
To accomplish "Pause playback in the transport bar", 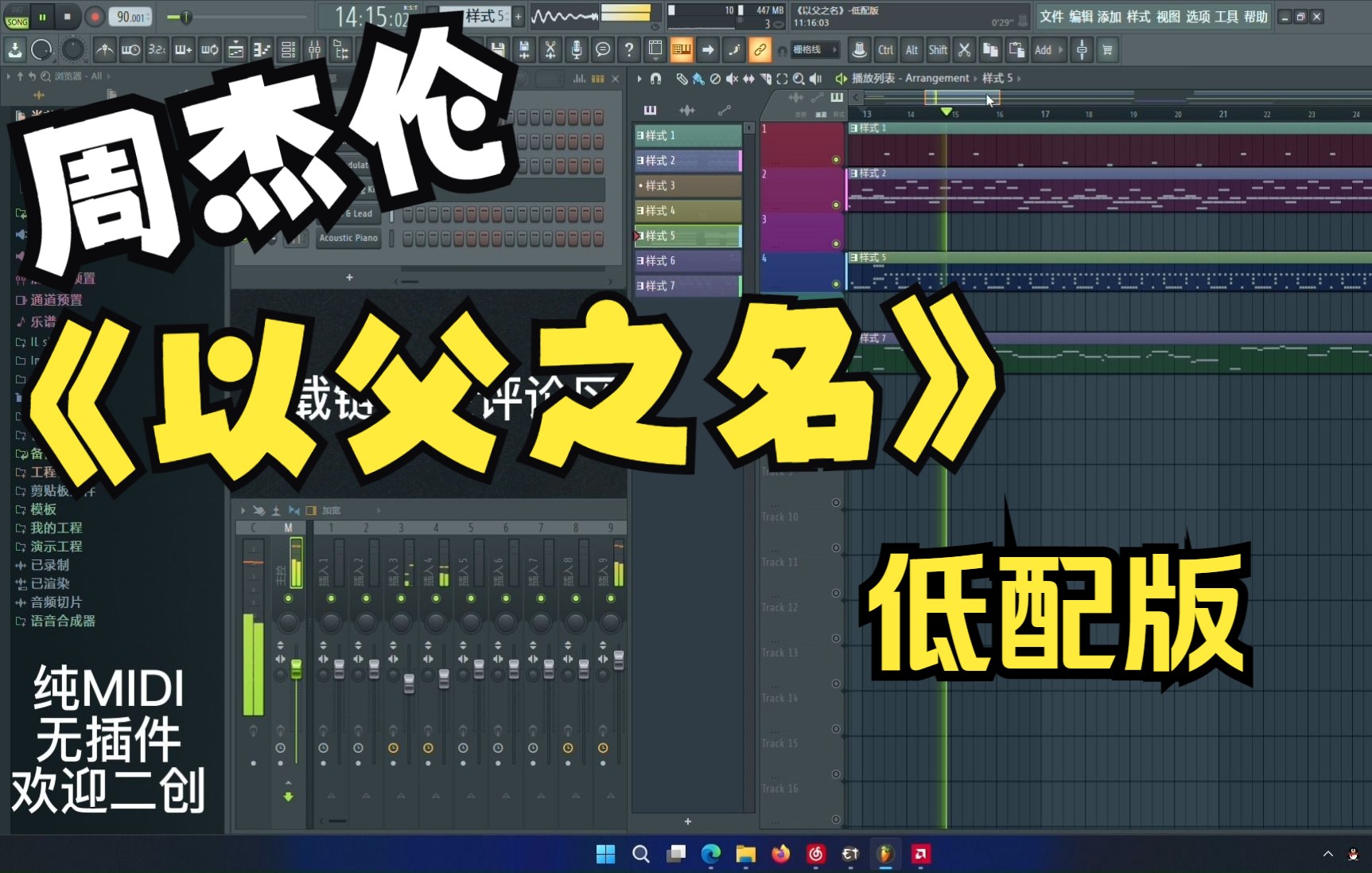I will click(x=43, y=16).
